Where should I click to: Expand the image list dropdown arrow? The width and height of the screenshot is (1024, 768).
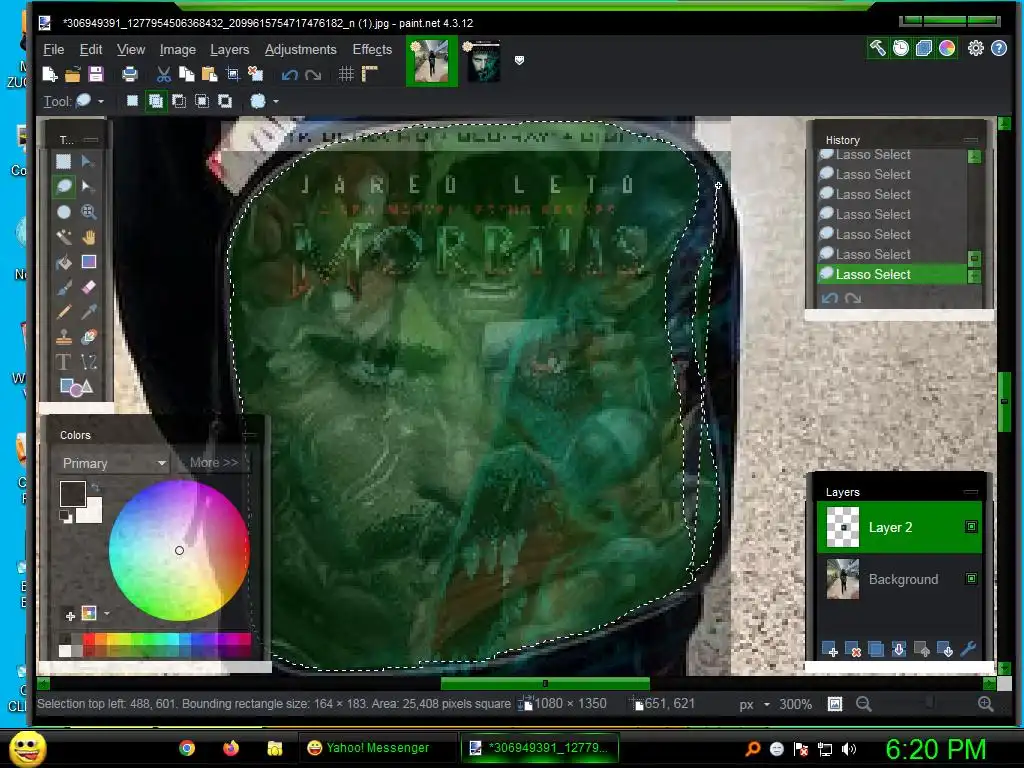click(519, 60)
